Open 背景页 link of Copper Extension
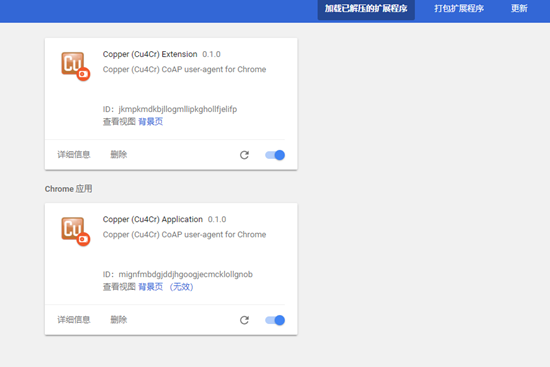The width and height of the screenshot is (550, 367). pyautogui.click(x=150, y=122)
